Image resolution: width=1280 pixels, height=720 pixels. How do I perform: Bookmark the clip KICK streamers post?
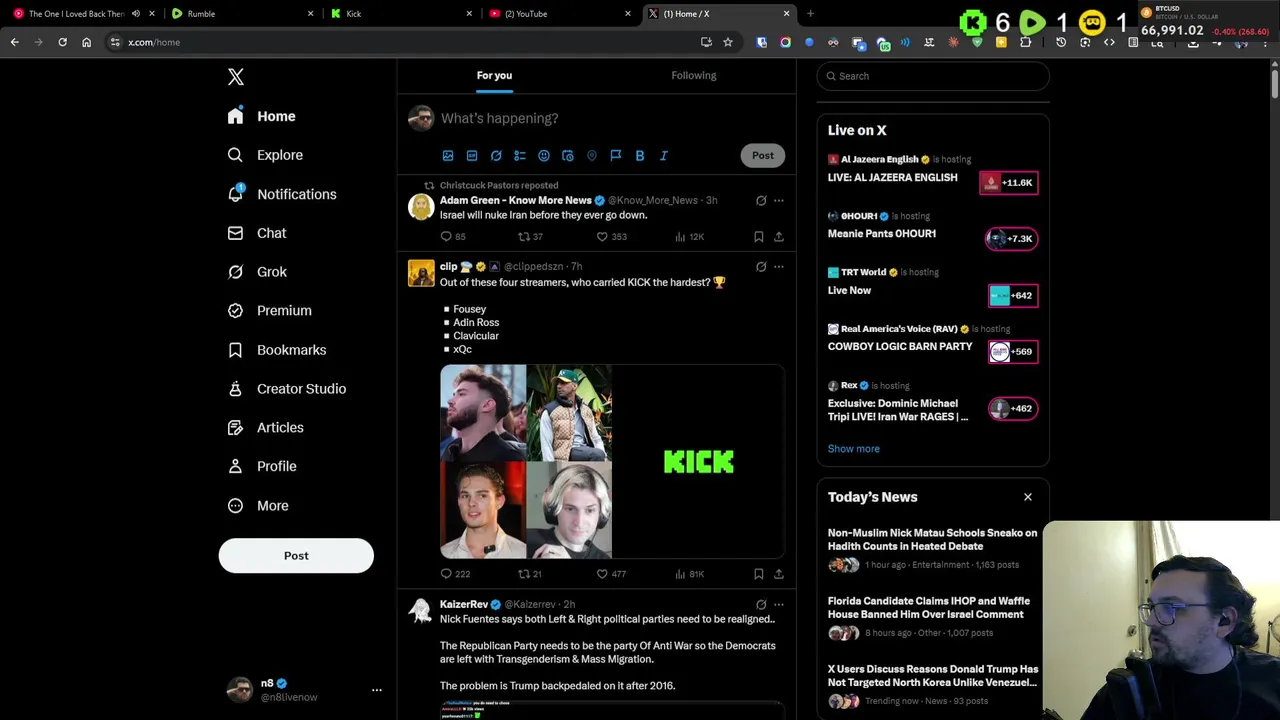[x=759, y=574]
